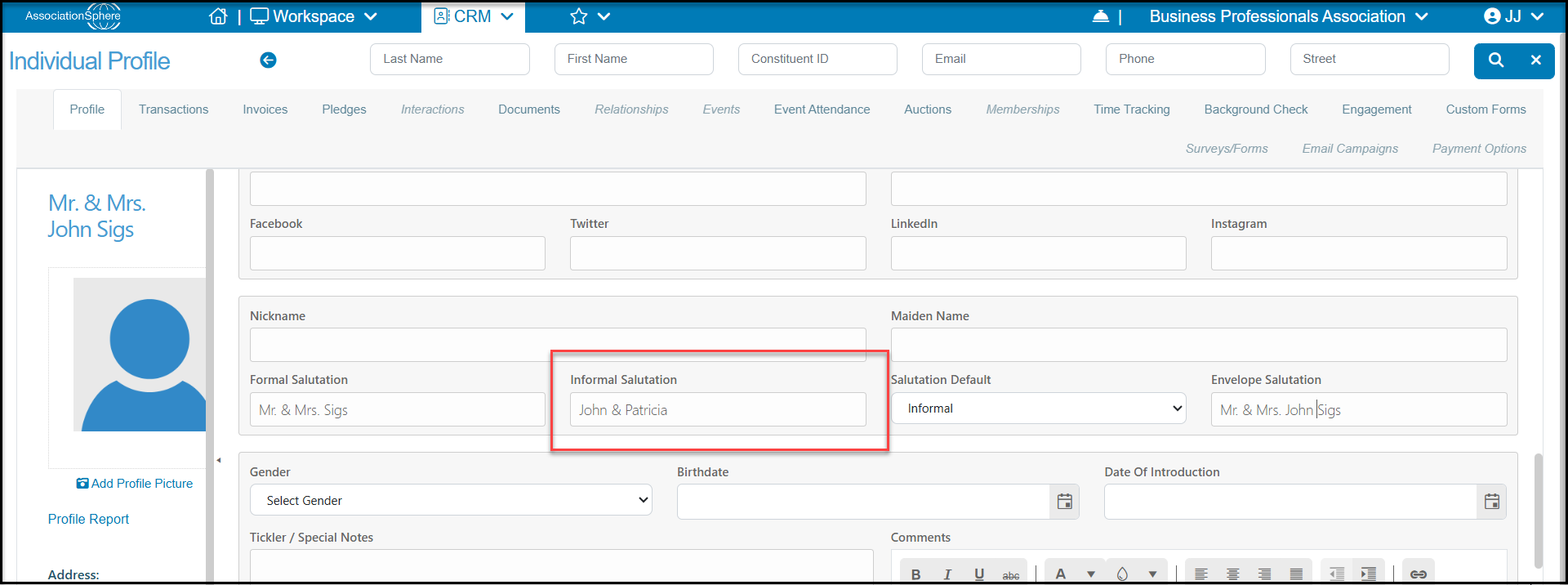Image resolution: width=1568 pixels, height=585 pixels.
Task: Click the LinkedIn input field
Action: [x=1038, y=253]
